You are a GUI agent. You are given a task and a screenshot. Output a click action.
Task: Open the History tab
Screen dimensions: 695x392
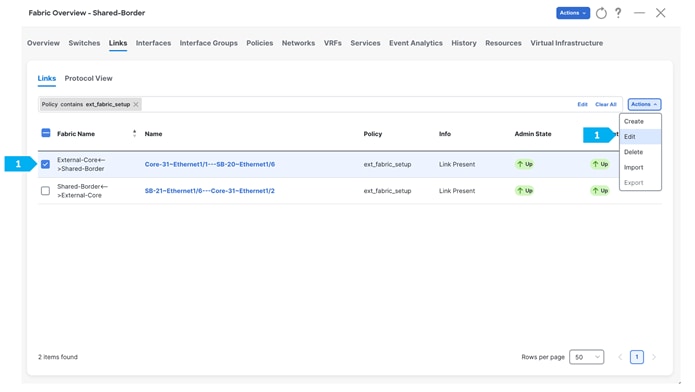(x=464, y=43)
